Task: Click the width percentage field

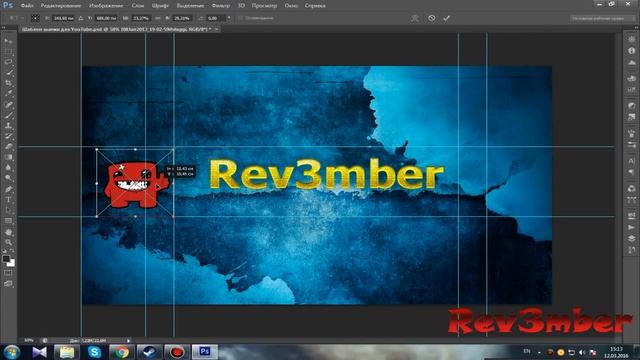Action: [x=141, y=18]
